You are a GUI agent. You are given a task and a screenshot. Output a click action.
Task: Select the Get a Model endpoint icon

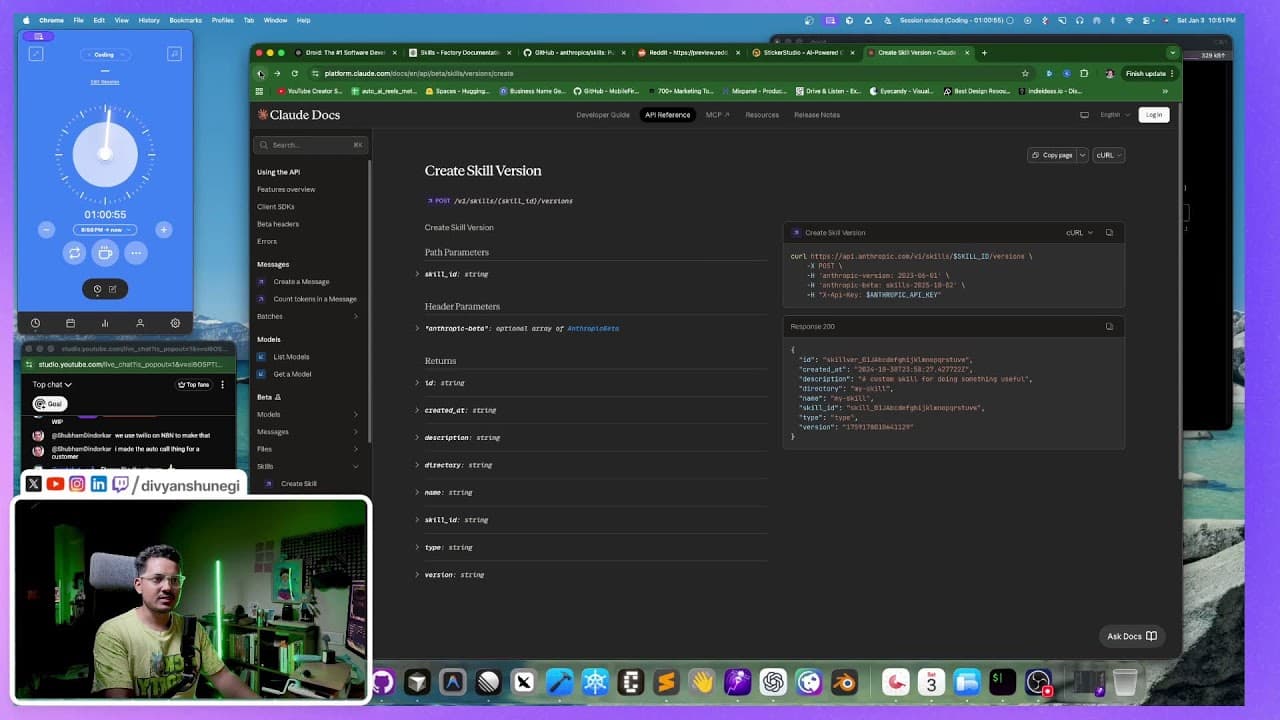point(261,374)
